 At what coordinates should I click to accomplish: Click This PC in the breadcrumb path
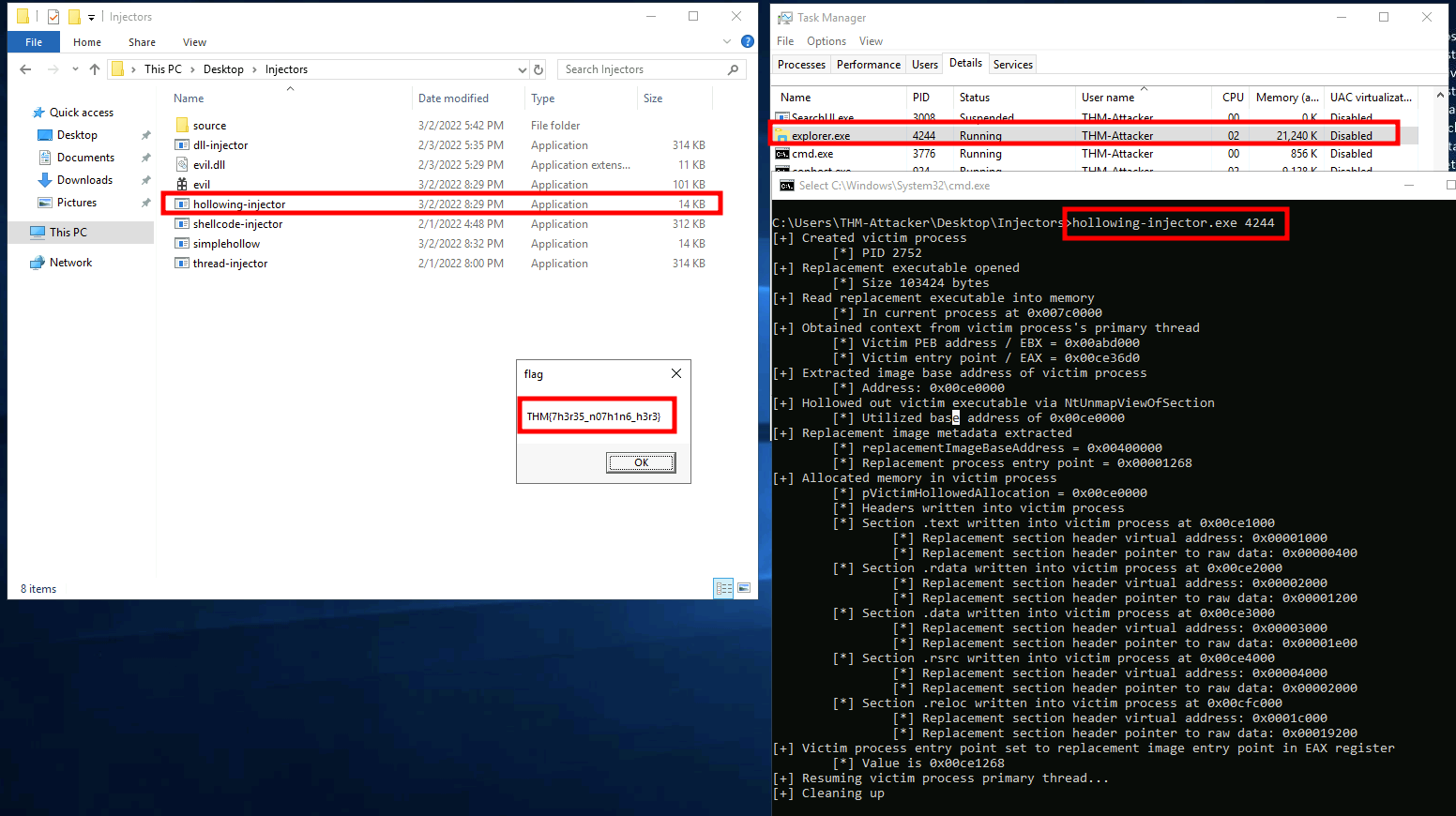[163, 69]
